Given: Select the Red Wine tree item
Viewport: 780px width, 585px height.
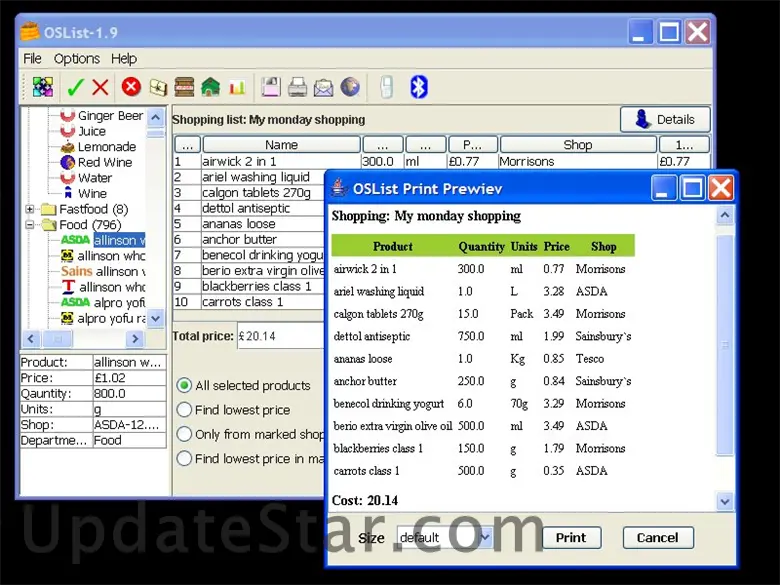Looking at the screenshot, I should 96,162.
